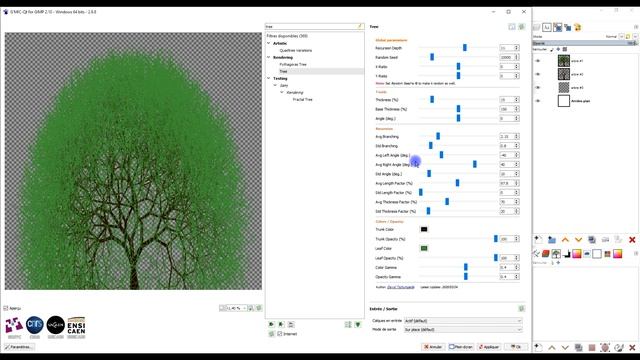
Task: Click the delete red X in lower GIMP dock
Action: point(632,347)
